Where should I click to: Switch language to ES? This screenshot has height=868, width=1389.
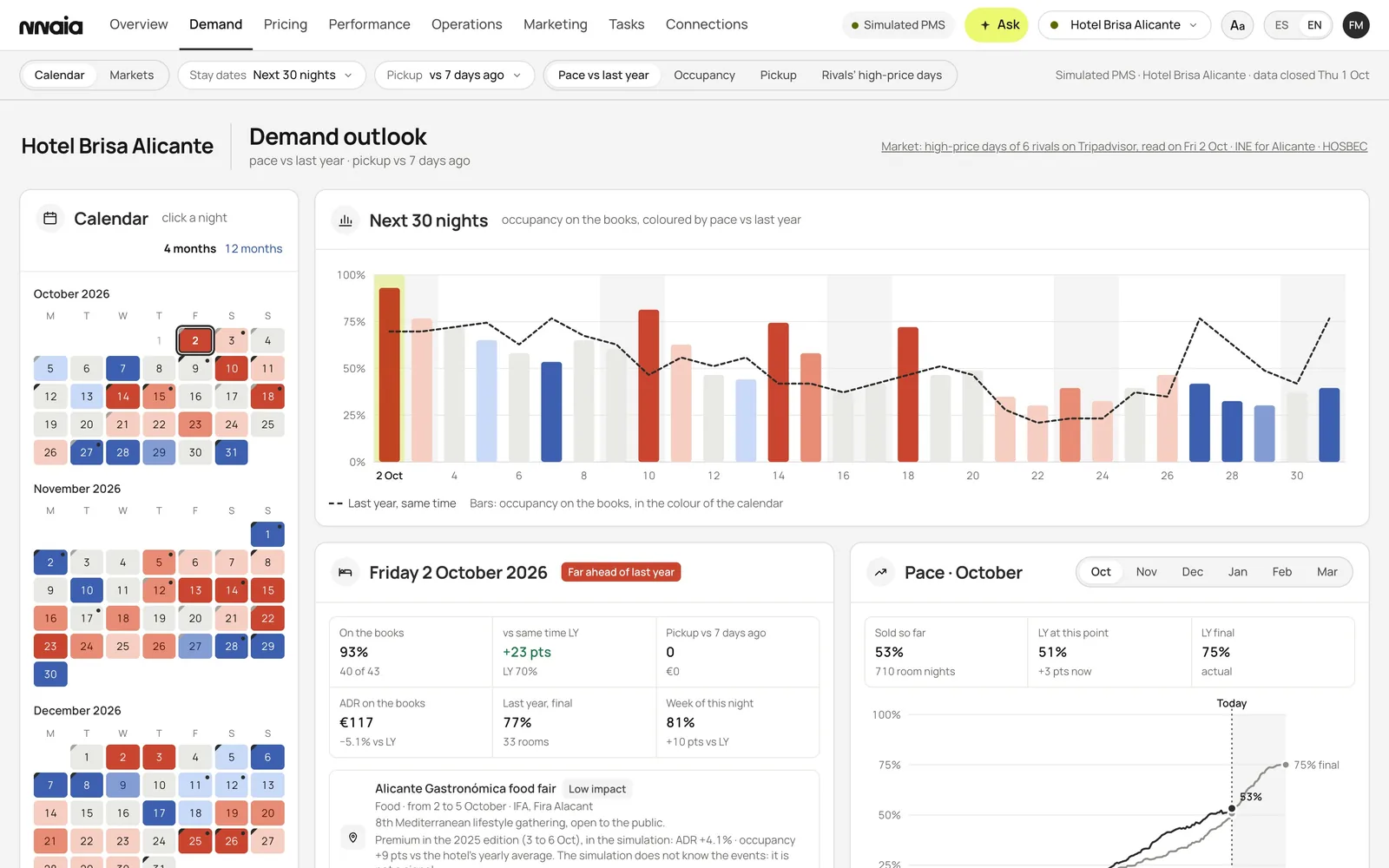pyautogui.click(x=1281, y=25)
